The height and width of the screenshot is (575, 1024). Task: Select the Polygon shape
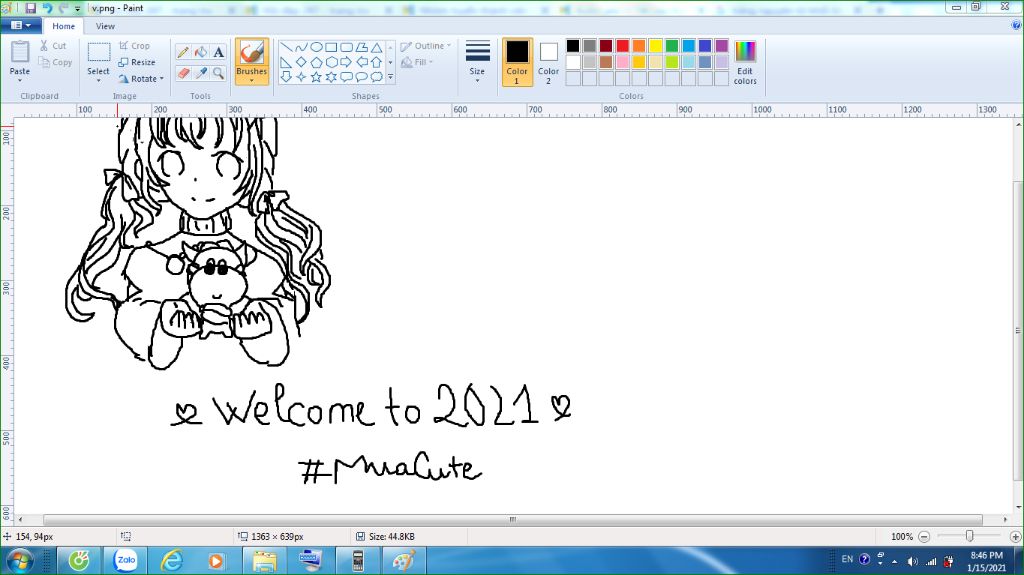361,47
